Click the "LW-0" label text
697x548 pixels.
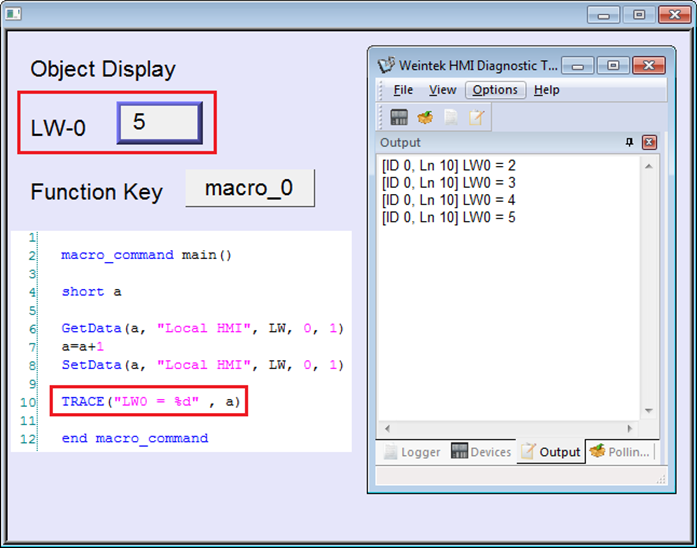click(58, 128)
